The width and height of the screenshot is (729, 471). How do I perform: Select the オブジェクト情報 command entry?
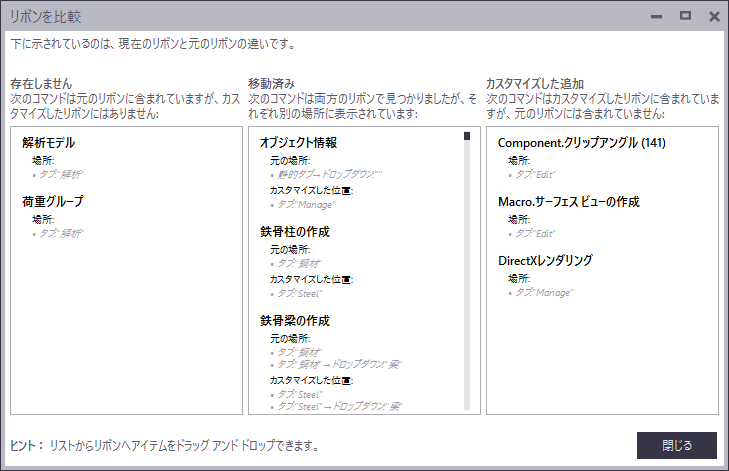[298, 143]
